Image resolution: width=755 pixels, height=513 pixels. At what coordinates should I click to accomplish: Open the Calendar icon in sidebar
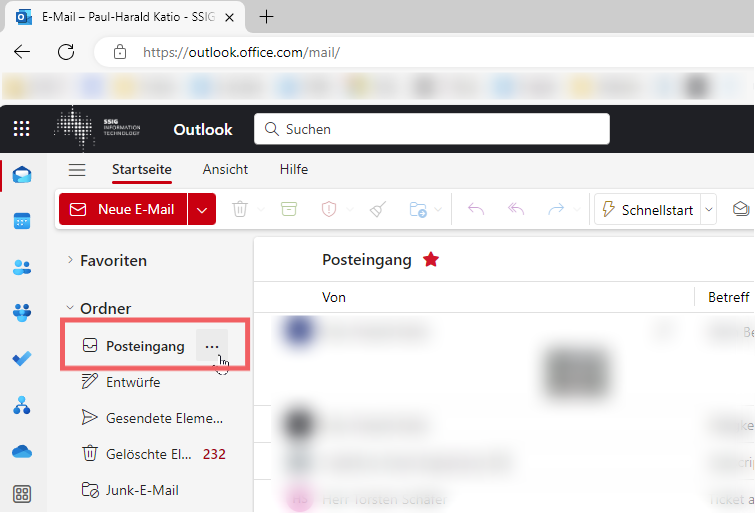click(x=22, y=221)
